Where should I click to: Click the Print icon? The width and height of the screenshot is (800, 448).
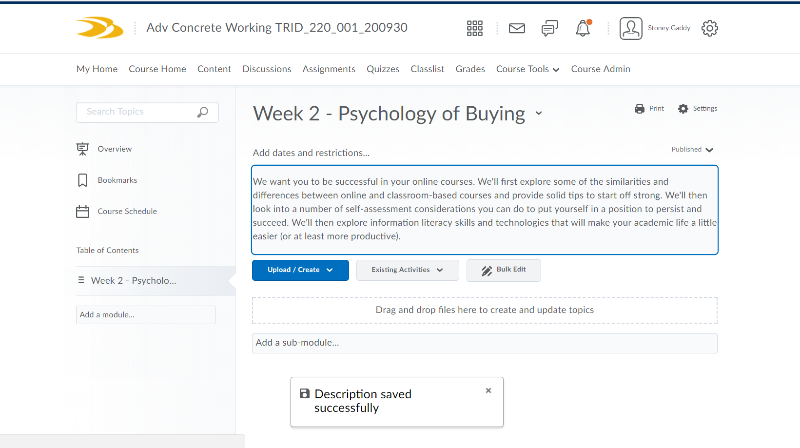coord(641,108)
